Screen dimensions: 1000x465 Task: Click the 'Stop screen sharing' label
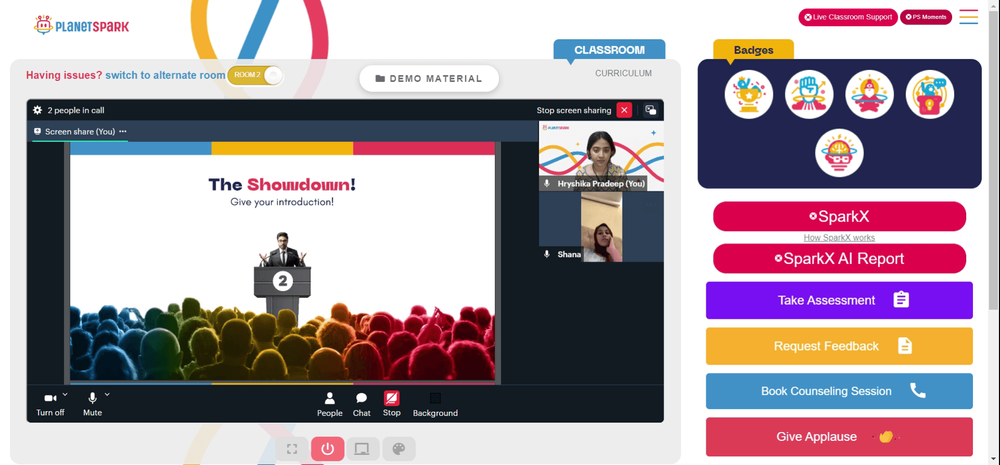[x=574, y=110]
